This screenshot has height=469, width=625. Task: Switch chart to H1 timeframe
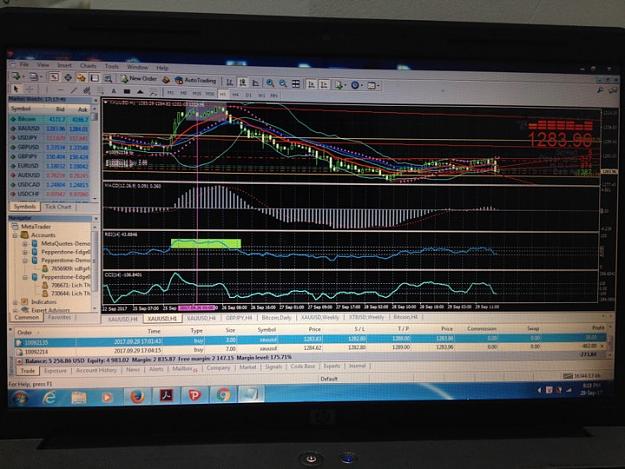coord(222,94)
